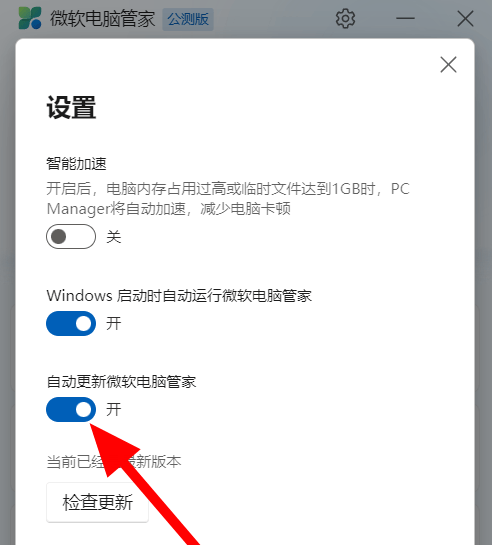Screen dimensions: 492x545
Task: Open settings with the gear icon
Action: tap(345, 18)
